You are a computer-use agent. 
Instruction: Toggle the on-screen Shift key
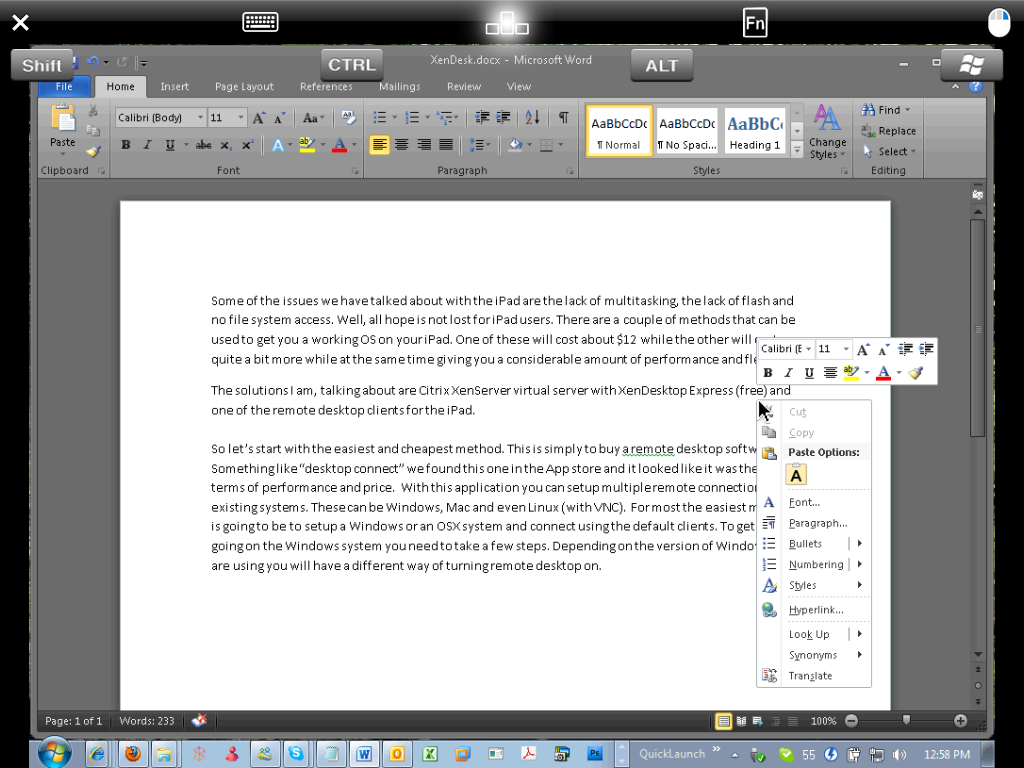point(42,65)
